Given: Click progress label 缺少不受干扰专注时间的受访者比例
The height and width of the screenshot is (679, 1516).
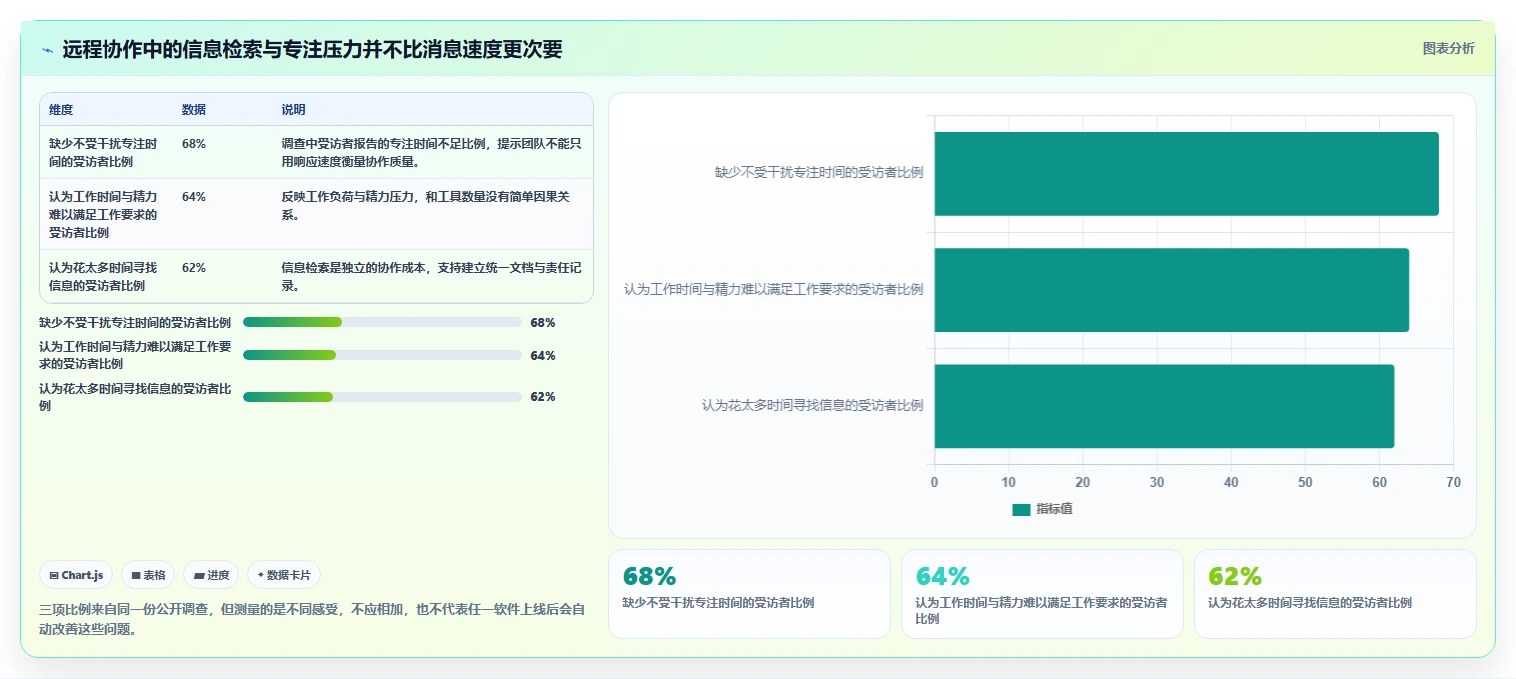Looking at the screenshot, I should tap(135, 323).
